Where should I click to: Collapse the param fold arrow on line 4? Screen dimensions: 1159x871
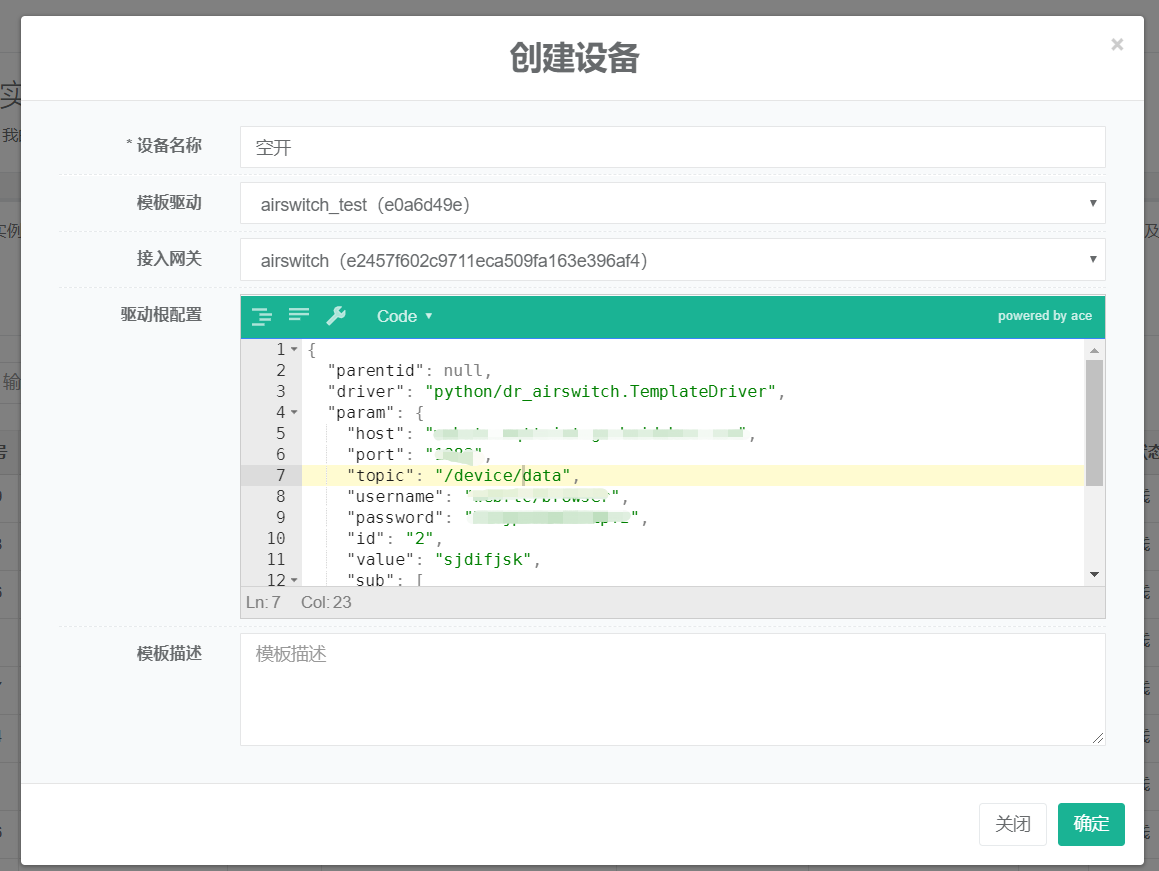click(x=294, y=412)
